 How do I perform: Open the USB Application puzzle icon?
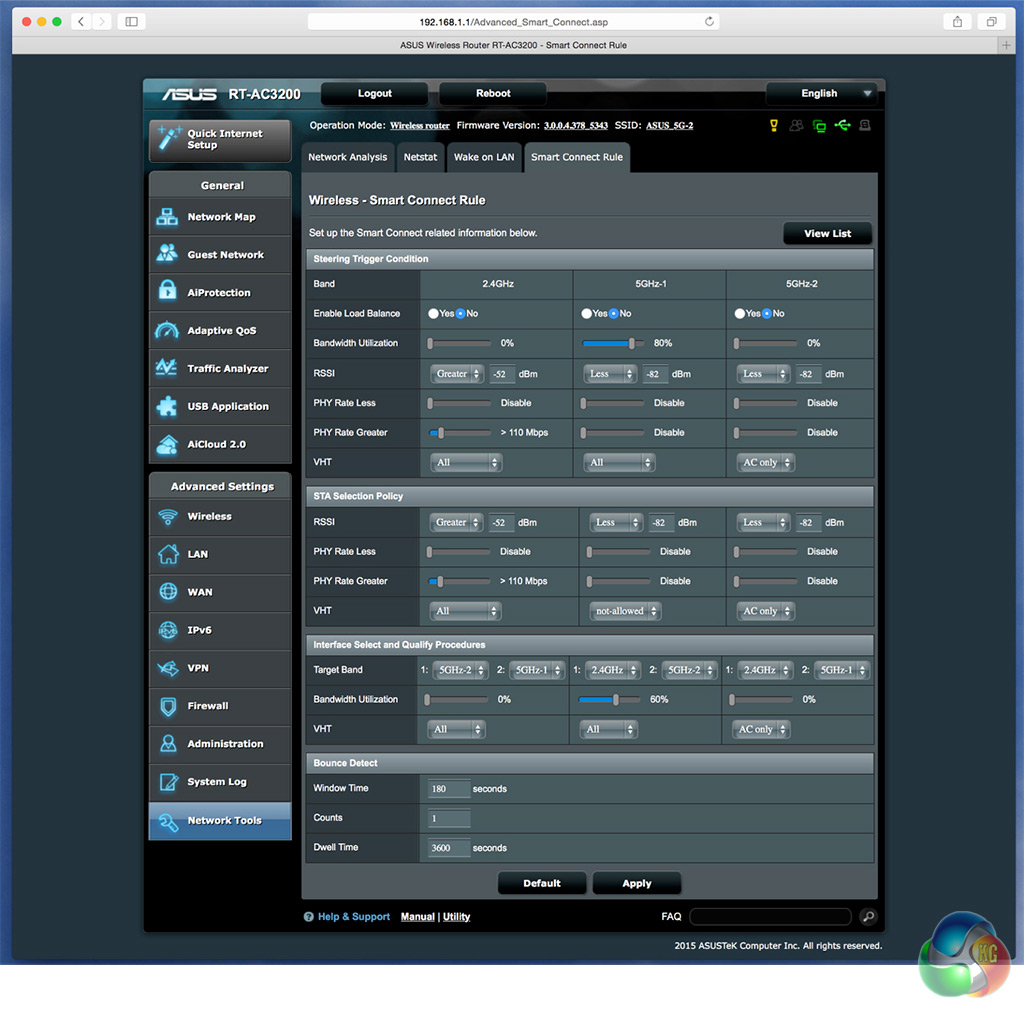click(167, 407)
